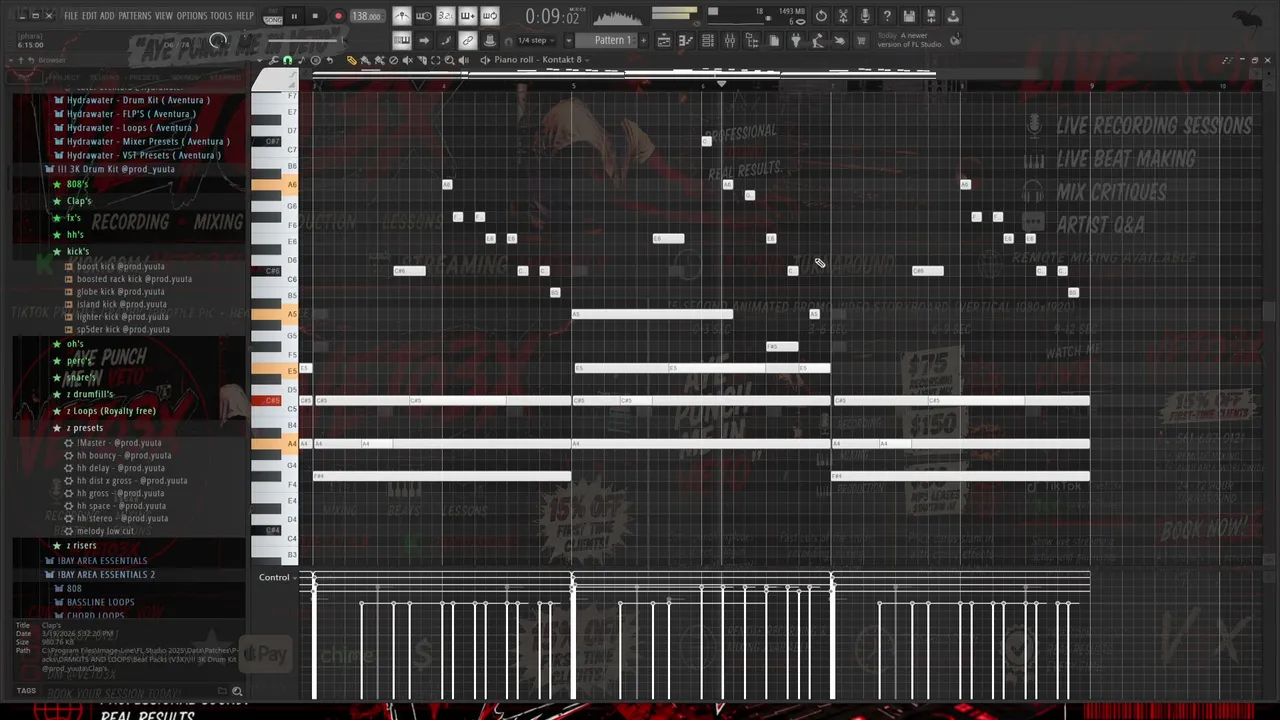This screenshot has height=720, width=1280.
Task: Open the VIEW menu
Action: point(164,16)
